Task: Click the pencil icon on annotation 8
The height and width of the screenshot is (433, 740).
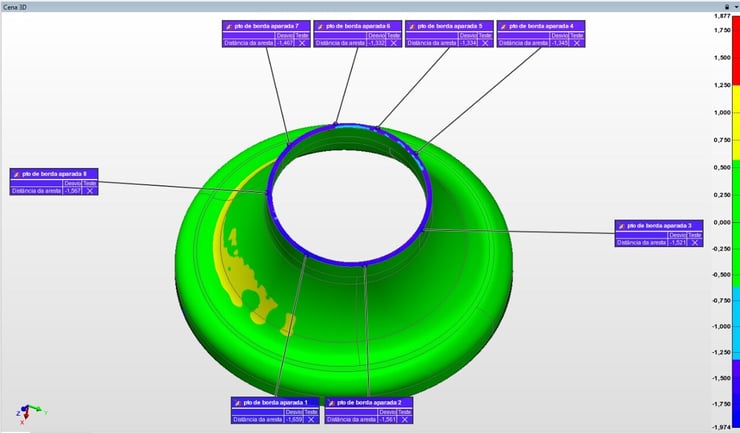Action: point(16,174)
